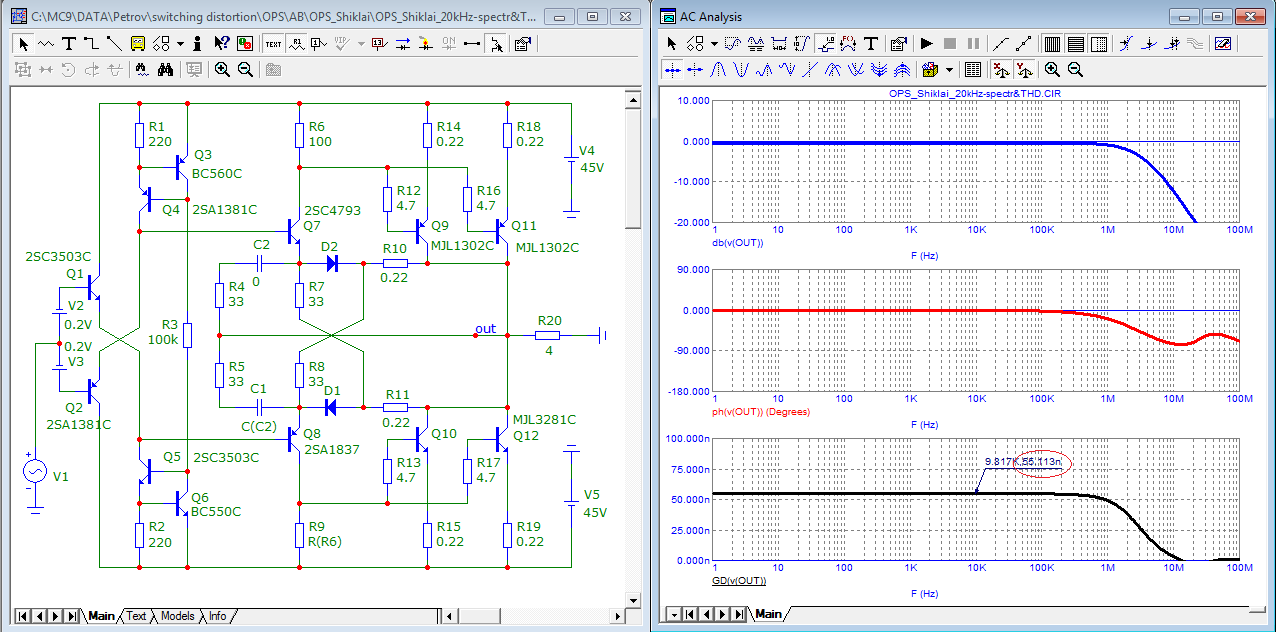Viewport: 1276px width, 632px height.
Task: Select the diagonal wire drawing tool
Action: coord(114,44)
